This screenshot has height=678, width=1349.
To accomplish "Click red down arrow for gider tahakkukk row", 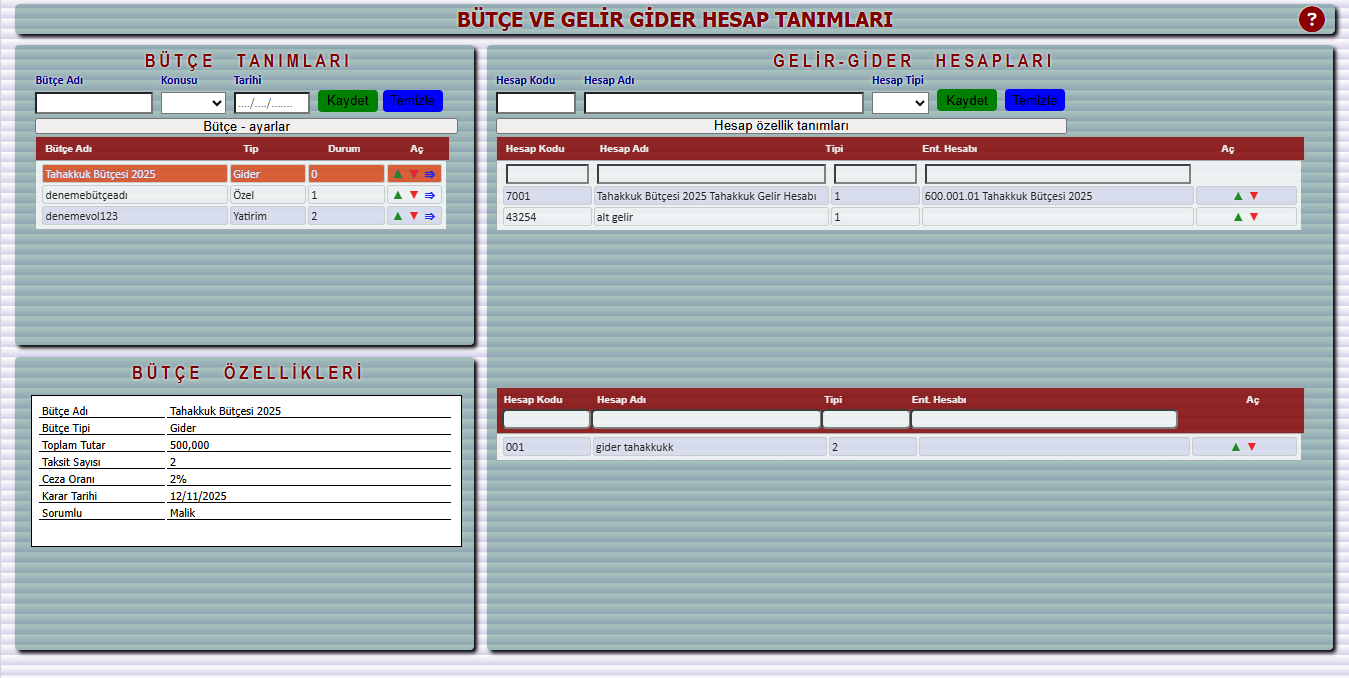I will (x=1252, y=447).
